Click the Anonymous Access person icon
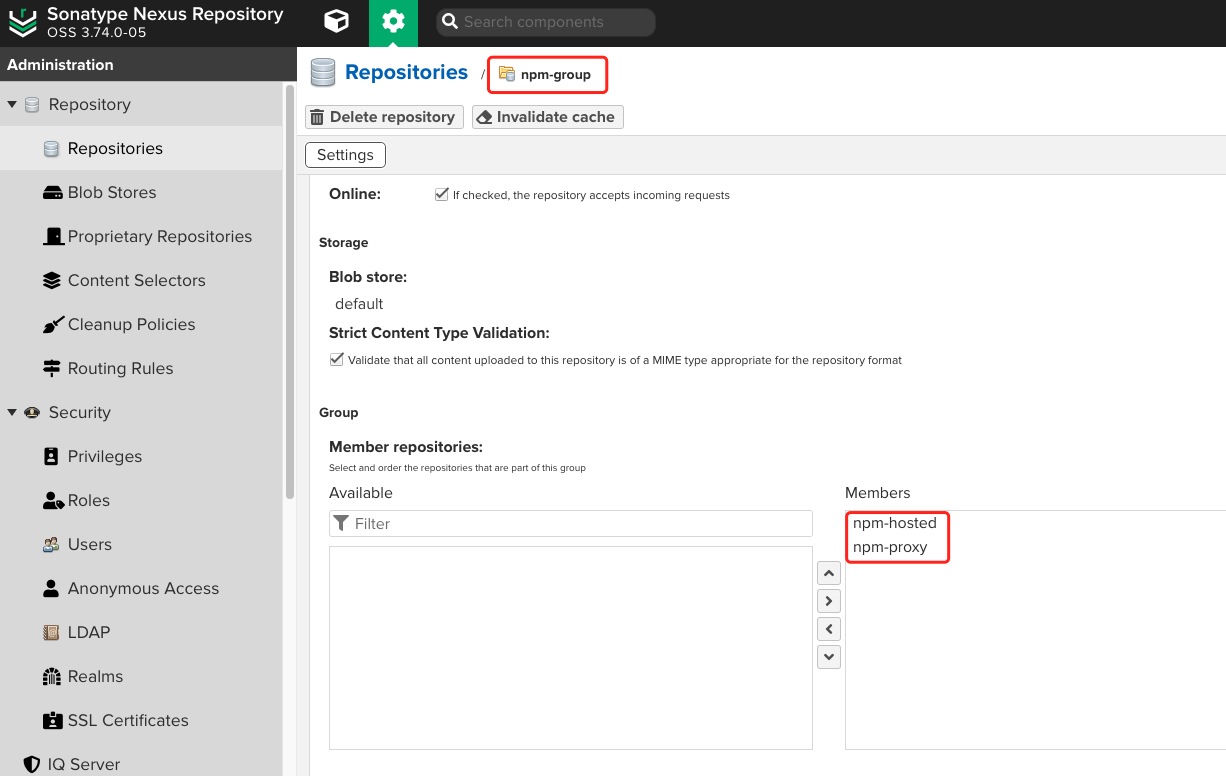 point(52,589)
